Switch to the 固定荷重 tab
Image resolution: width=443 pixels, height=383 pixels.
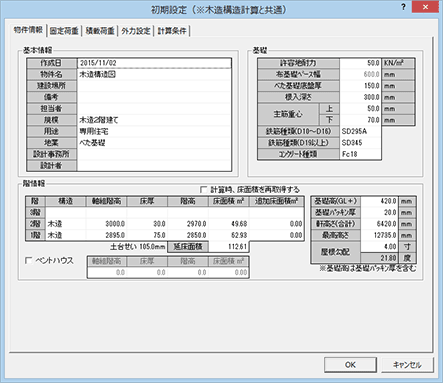coord(64,31)
